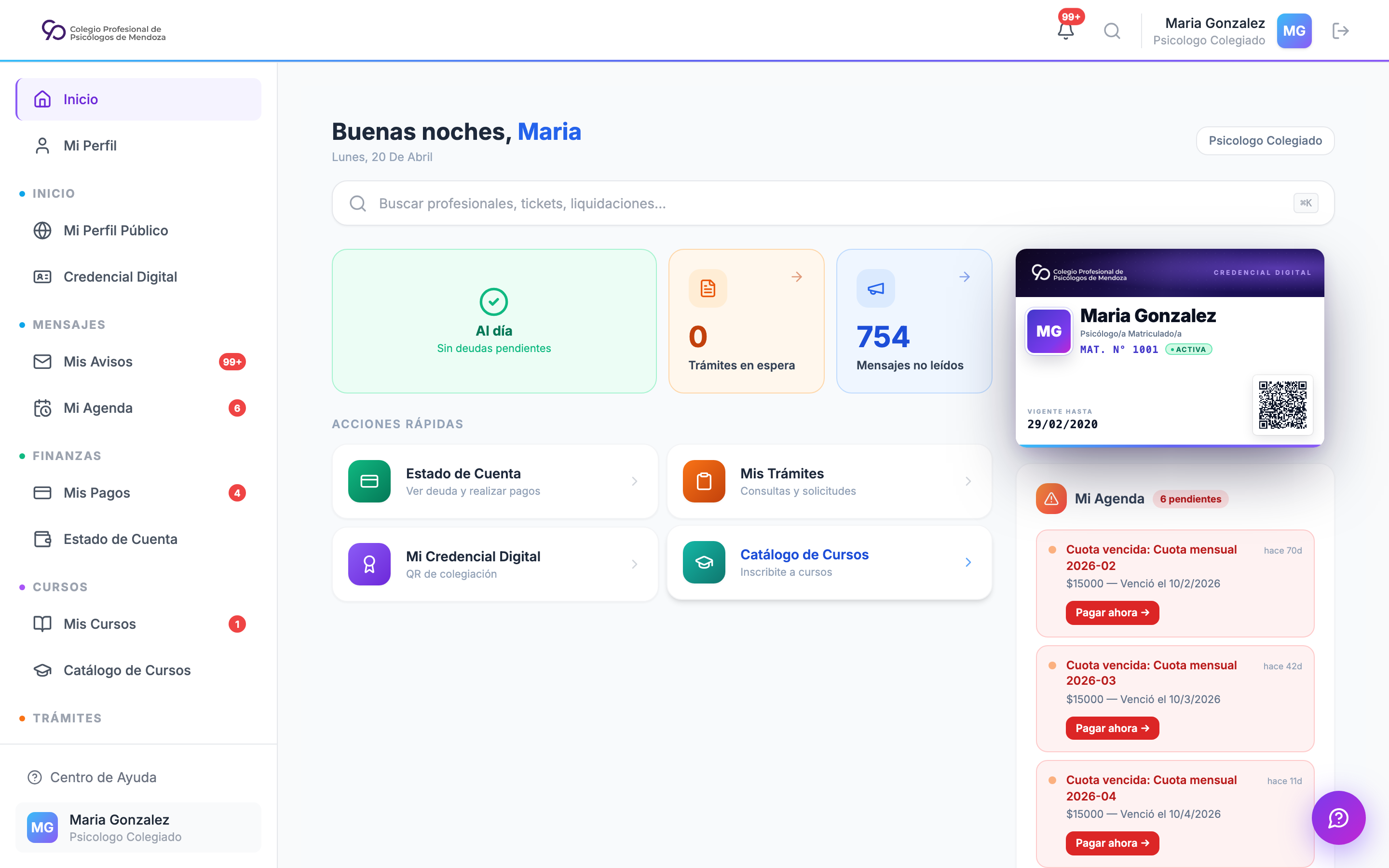
Task: Click the 29/02/2020 expiry date
Action: click(1062, 424)
